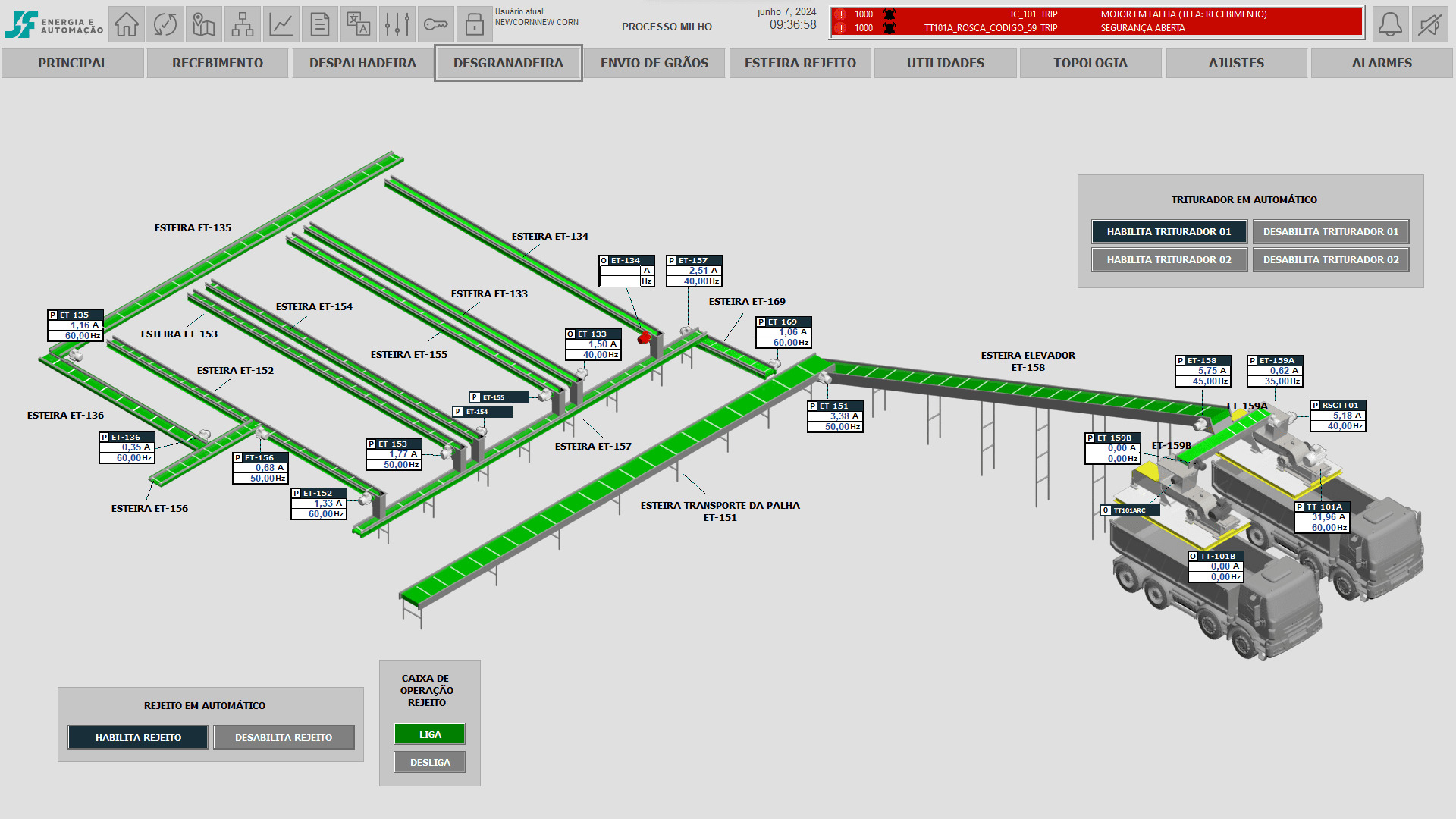
Task: Open the RSCTT01 motor status box
Action: click(x=1338, y=416)
